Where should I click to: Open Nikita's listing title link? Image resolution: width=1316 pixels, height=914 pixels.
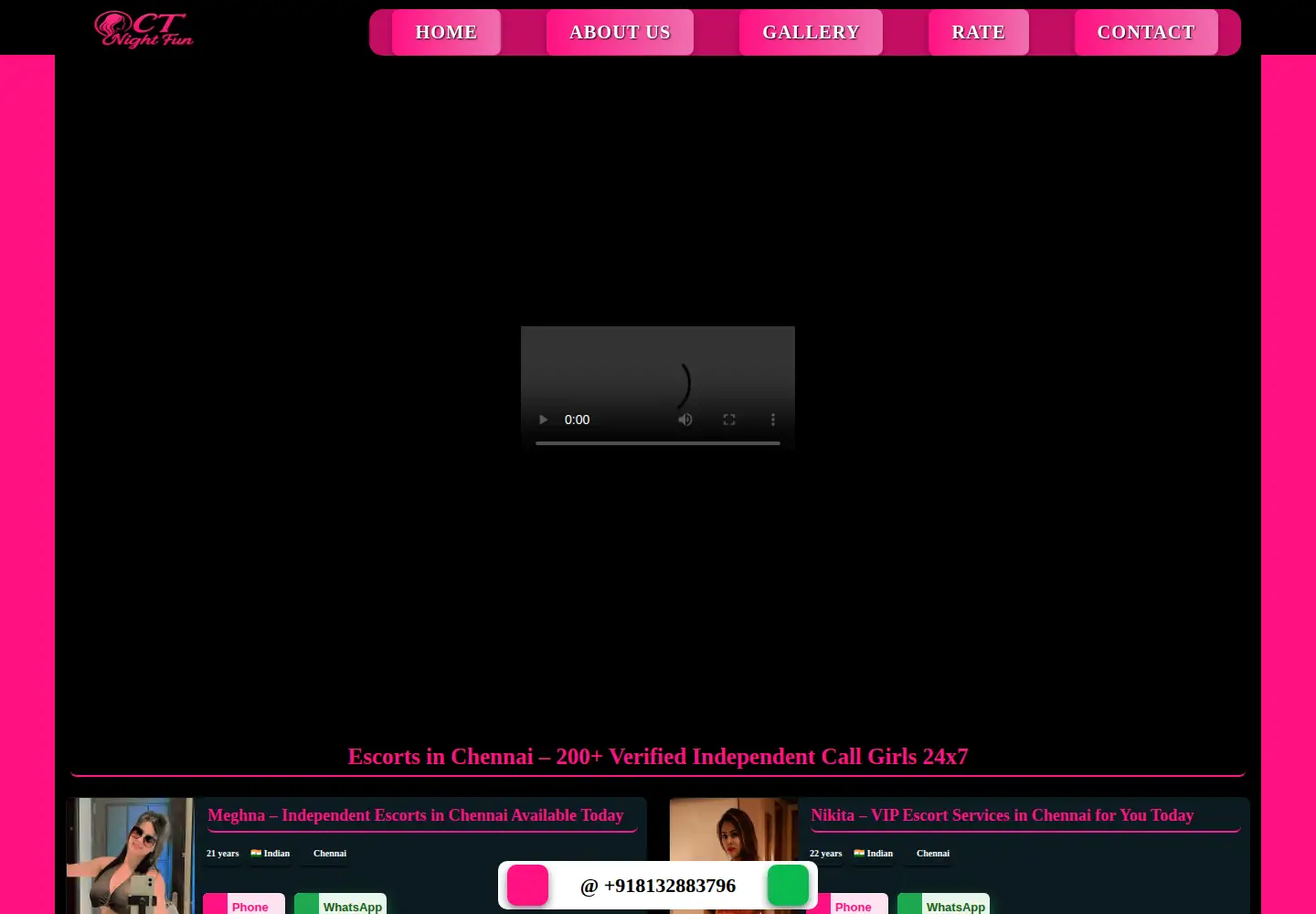click(1002, 815)
